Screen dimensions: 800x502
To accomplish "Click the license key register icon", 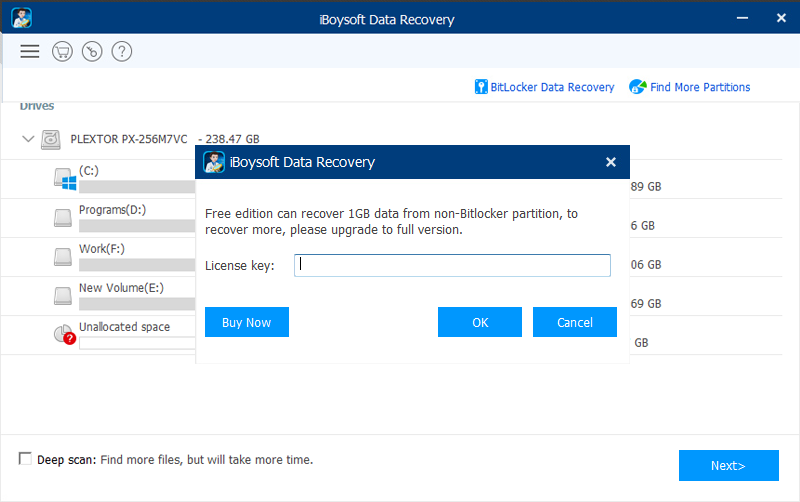I will [91, 51].
